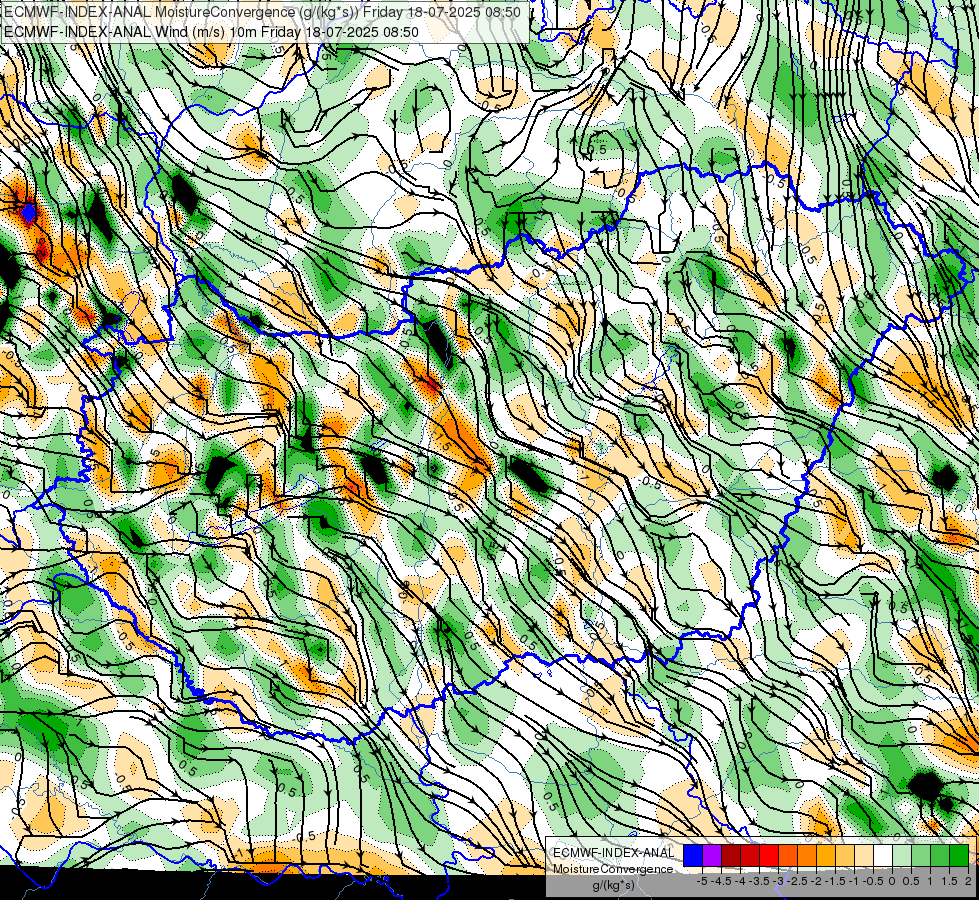Pick the legend swatch between -3 and -2.5
The image size is (979, 900).
(x=788, y=855)
